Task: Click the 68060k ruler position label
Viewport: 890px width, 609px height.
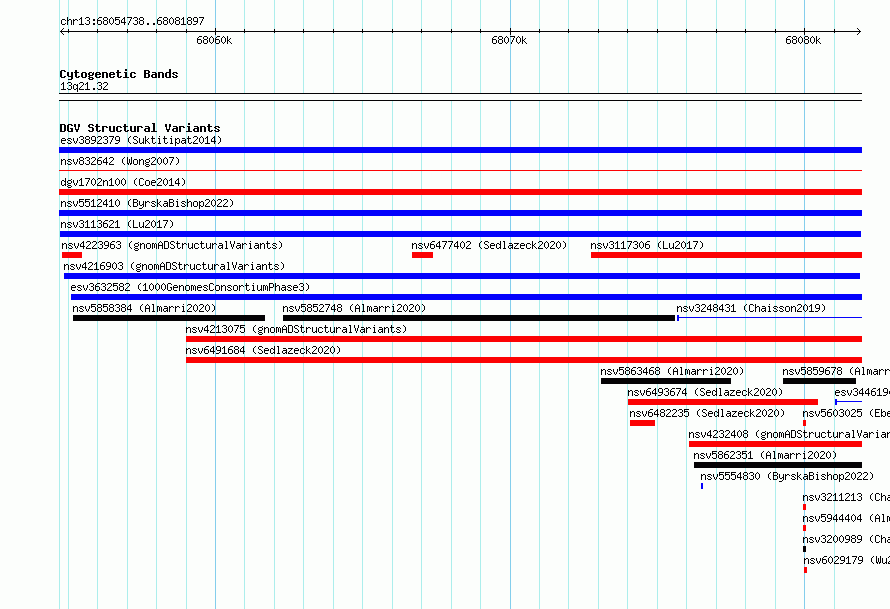Action: point(214,40)
